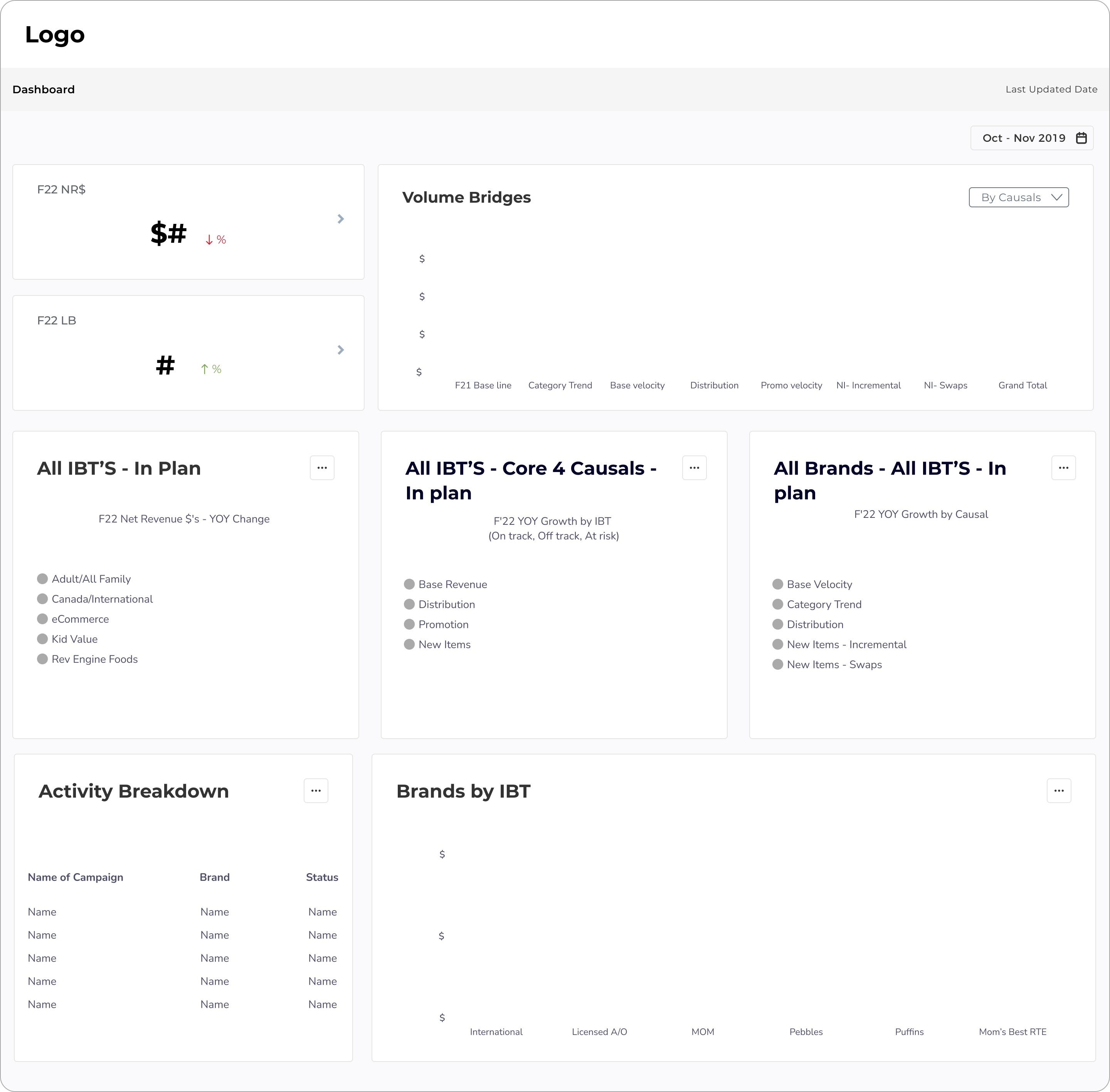Open the calendar icon in date picker
Viewport: 1110px width, 1092px height.
click(1081, 138)
